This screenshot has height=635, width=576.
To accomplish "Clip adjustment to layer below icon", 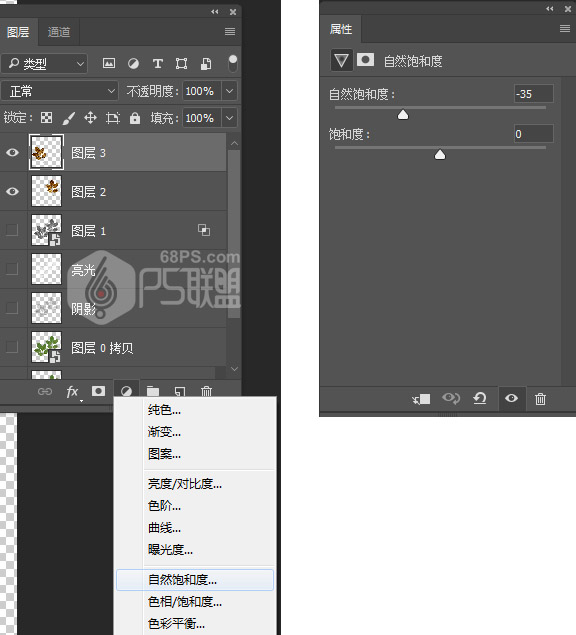I will [x=421, y=399].
